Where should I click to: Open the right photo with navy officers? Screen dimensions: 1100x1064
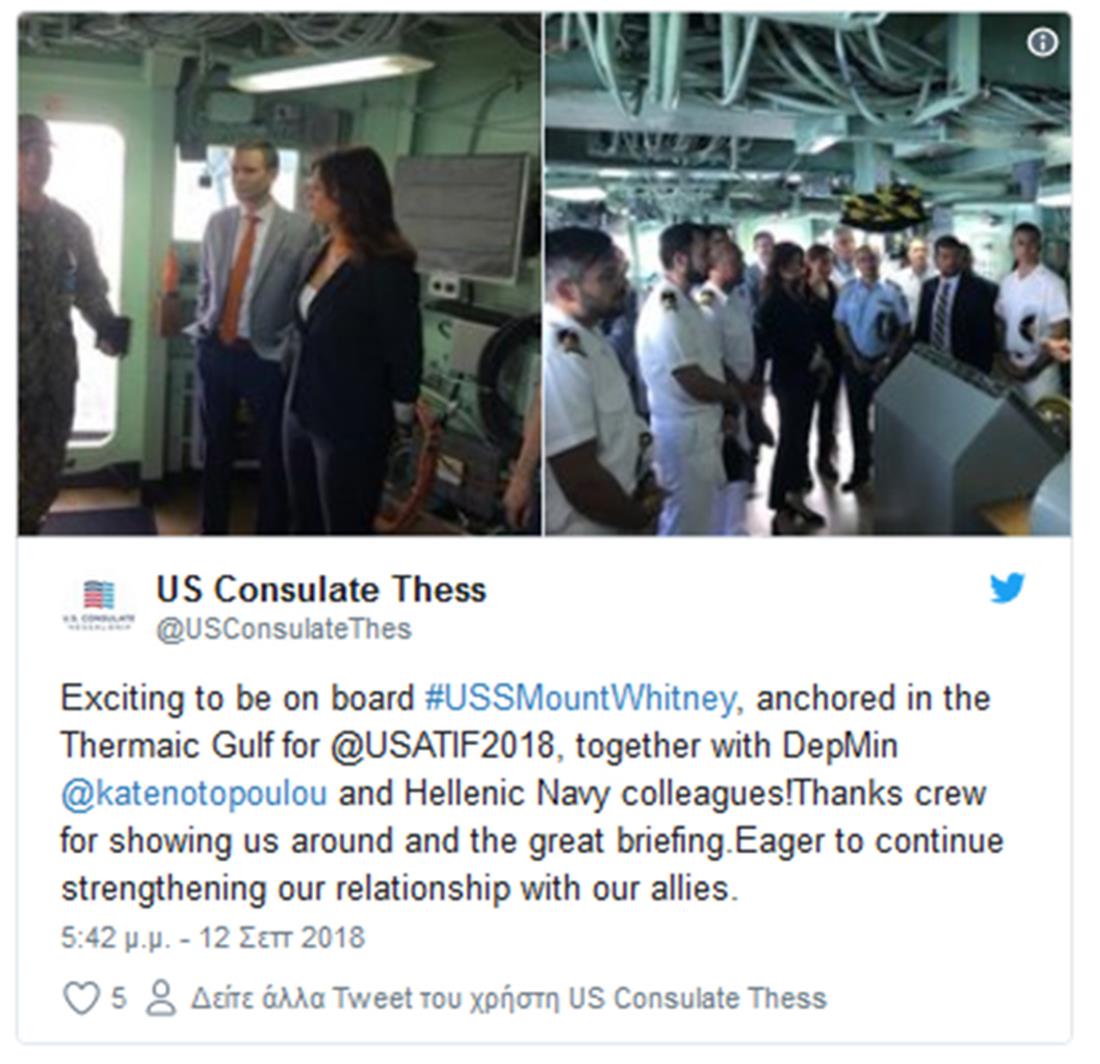click(808, 274)
